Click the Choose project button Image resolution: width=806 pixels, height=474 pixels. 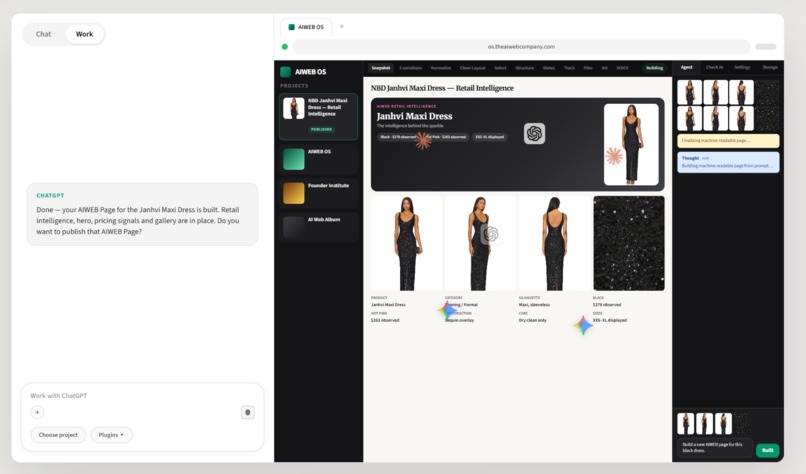[58, 435]
